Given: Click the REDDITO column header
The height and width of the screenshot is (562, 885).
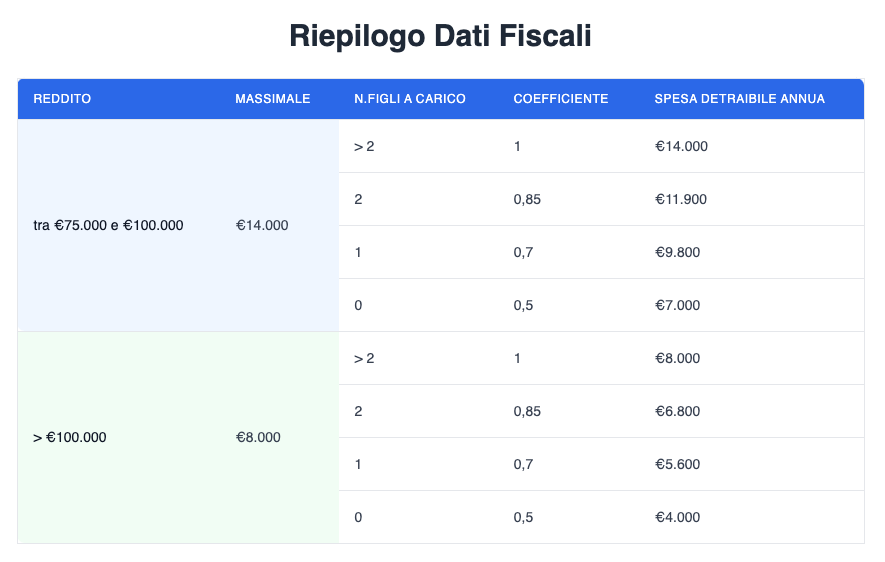Looking at the screenshot, I should [62, 99].
